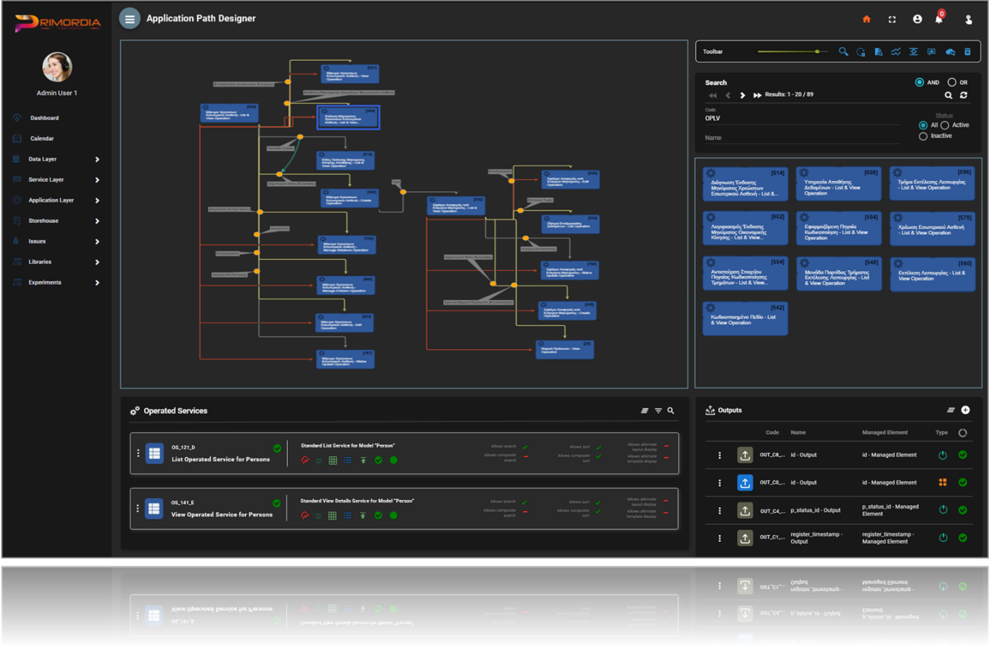
Task: Click the trash delete icon in the Toolbar
Action: (x=966, y=51)
